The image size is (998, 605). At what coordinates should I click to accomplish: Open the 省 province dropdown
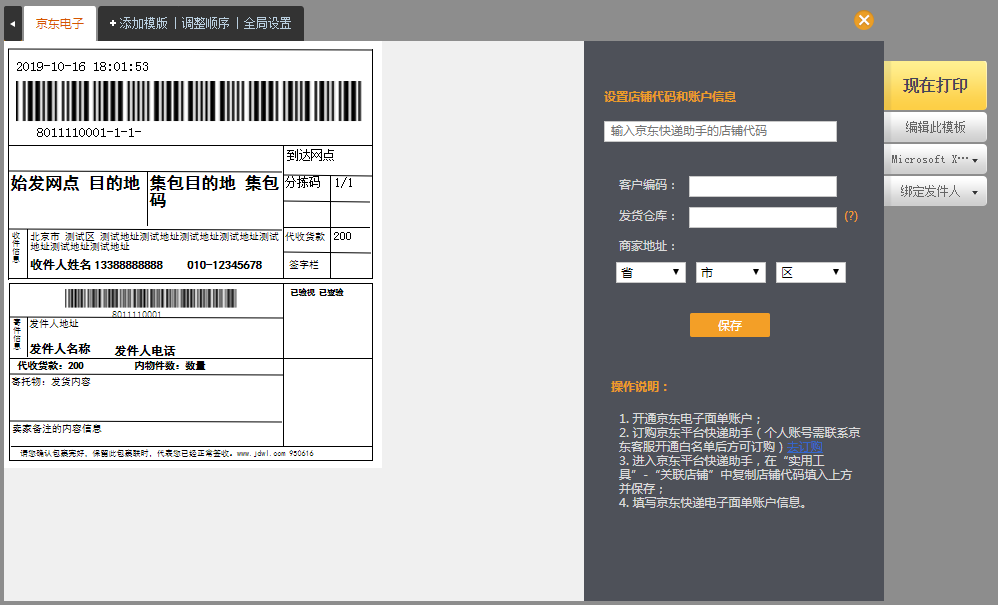[650, 272]
